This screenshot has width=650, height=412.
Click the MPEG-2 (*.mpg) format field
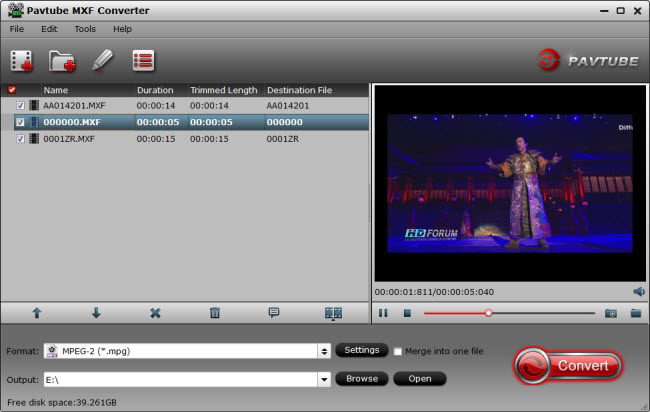181,351
